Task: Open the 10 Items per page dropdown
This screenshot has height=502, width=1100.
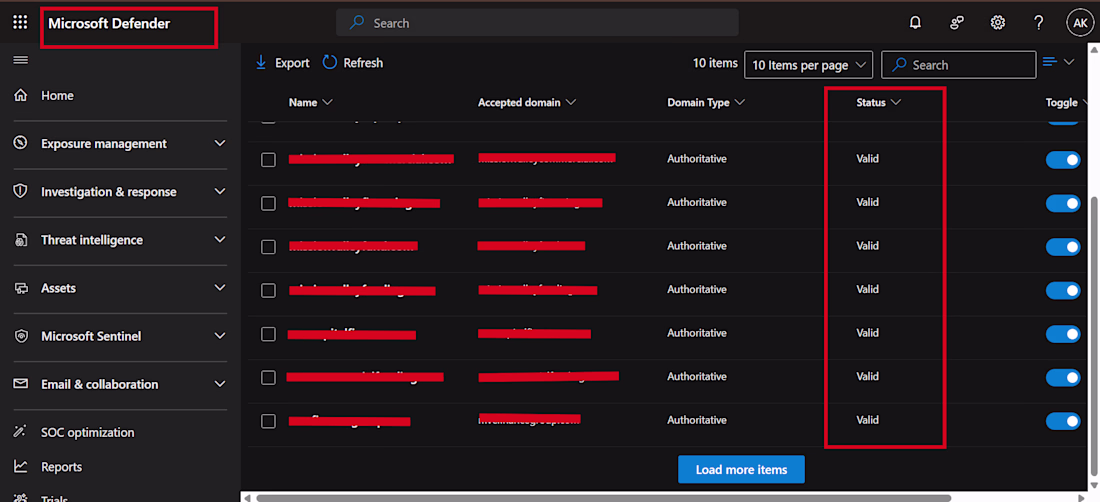Action: tap(808, 65)
